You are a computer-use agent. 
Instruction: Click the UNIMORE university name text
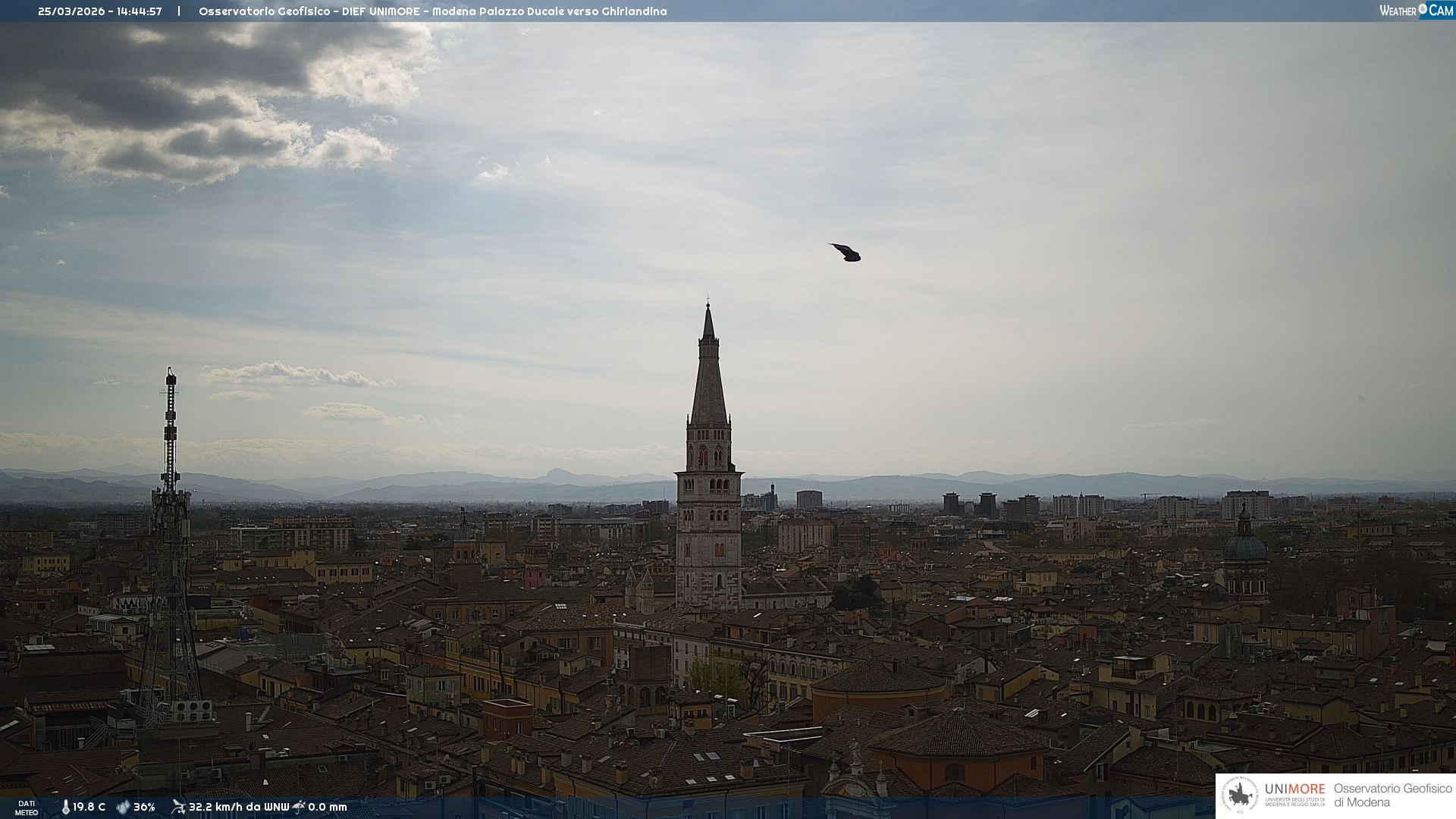tap(1295, 789)
